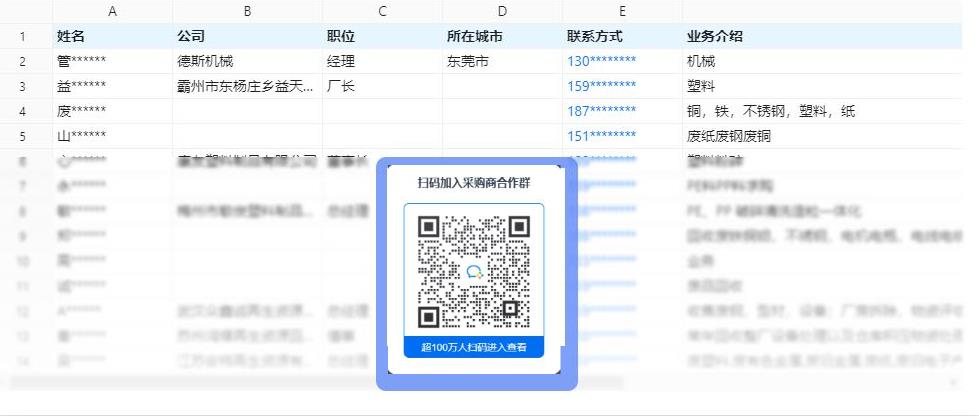Click the 姓名 header cell
The image size is (979, 416).
tap(112, 36)
